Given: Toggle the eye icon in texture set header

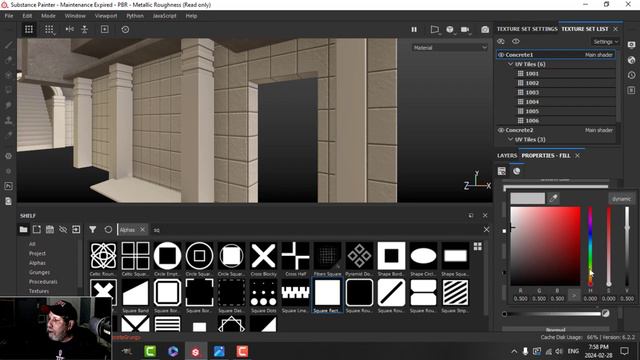Looking at the screenshot, I should [516, 41].
